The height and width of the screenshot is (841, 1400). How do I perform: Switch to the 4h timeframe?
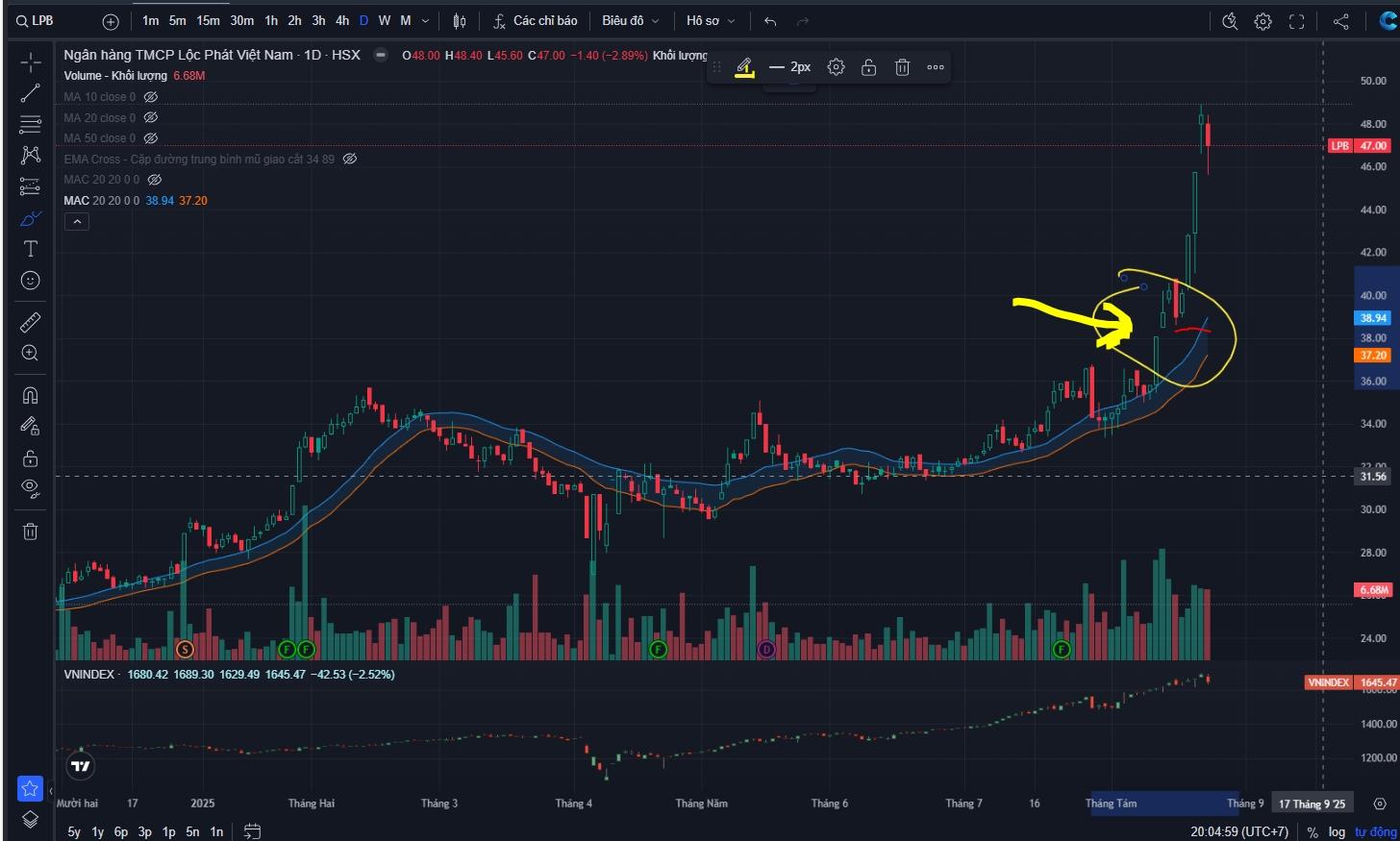(x=342, y=21)
